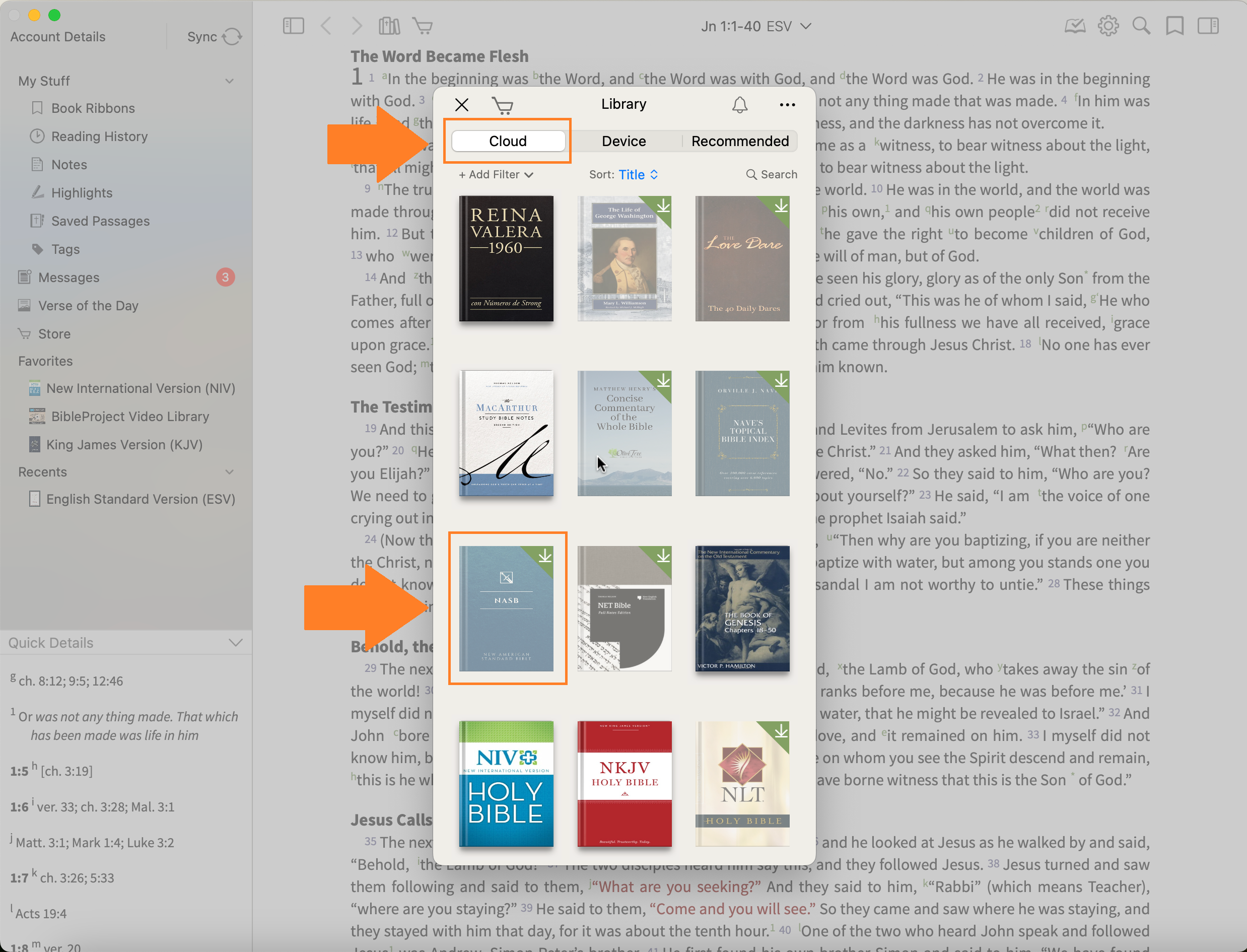Toggle the right split window icon
The image size is (1247, 952).
coord(1208,26)
